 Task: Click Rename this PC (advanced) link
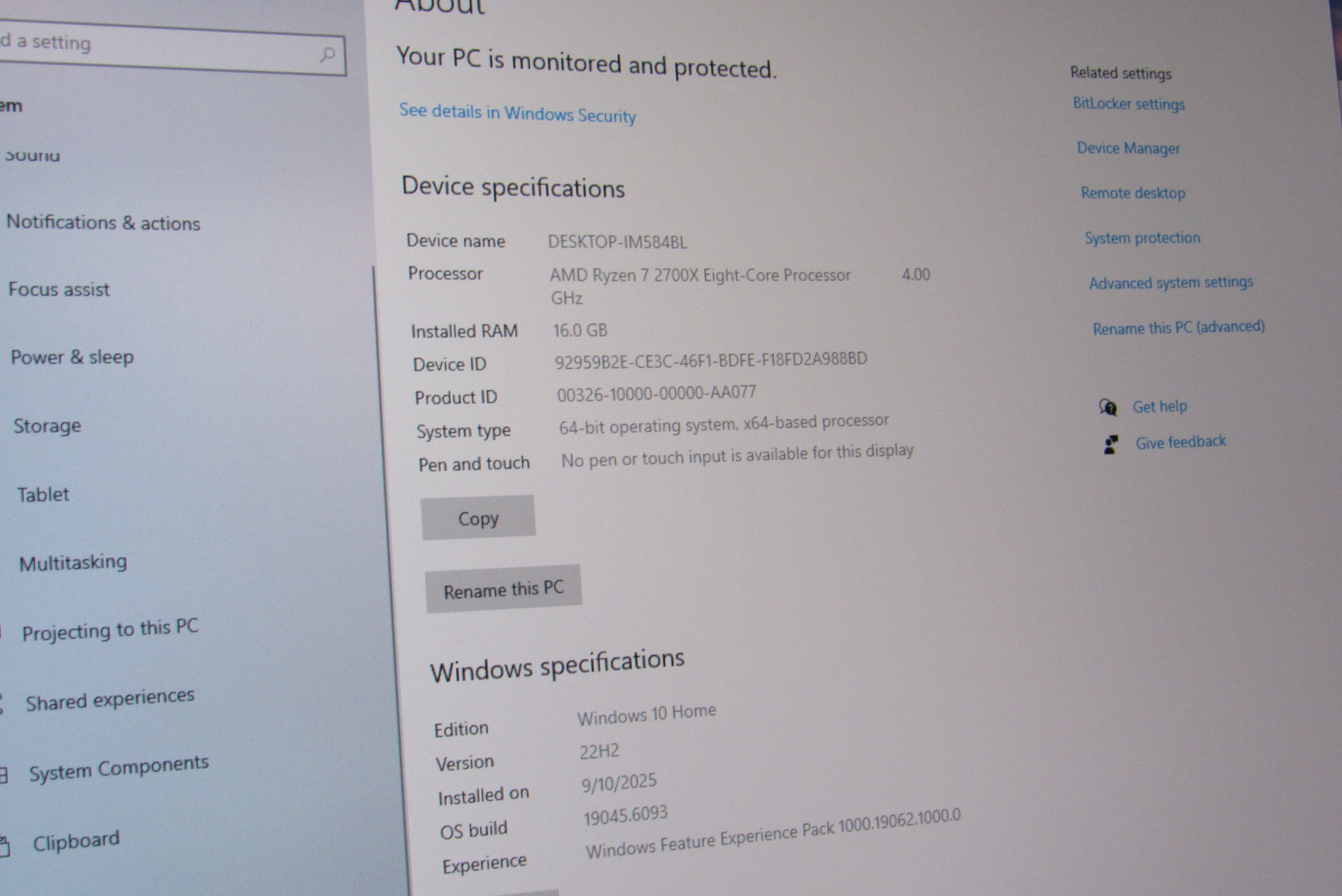pyautogui.click(x=1178, y=327)
